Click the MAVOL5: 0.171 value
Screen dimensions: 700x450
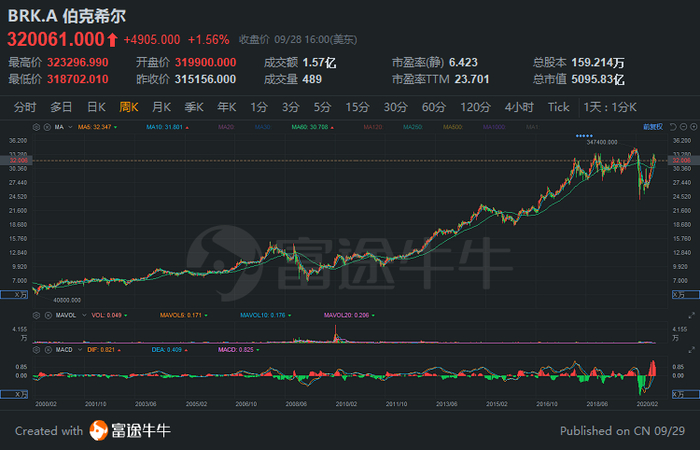click(x=183, y=315)
